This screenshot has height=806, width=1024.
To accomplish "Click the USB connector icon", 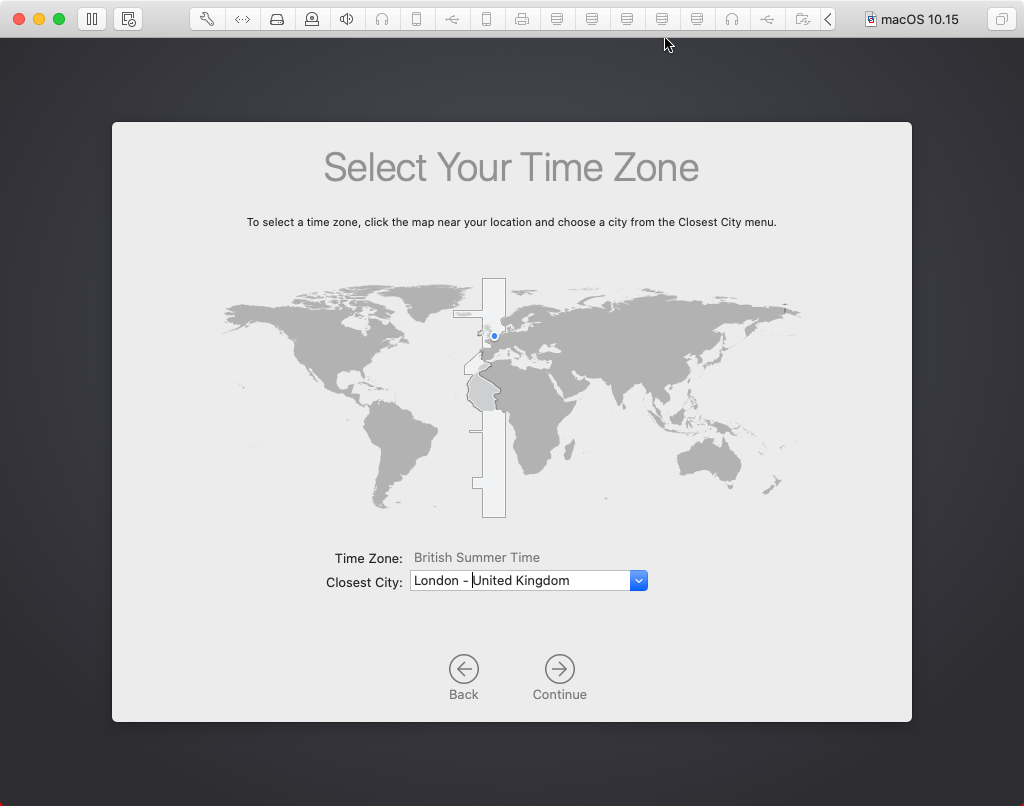I will [452, 18].
